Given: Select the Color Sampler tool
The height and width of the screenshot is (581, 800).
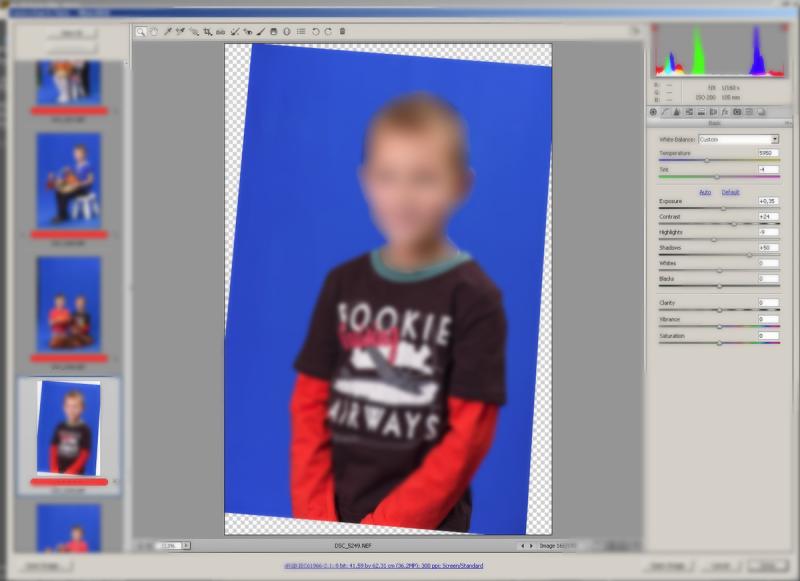Looking at the screenshot, I should [x=180, y=32].
